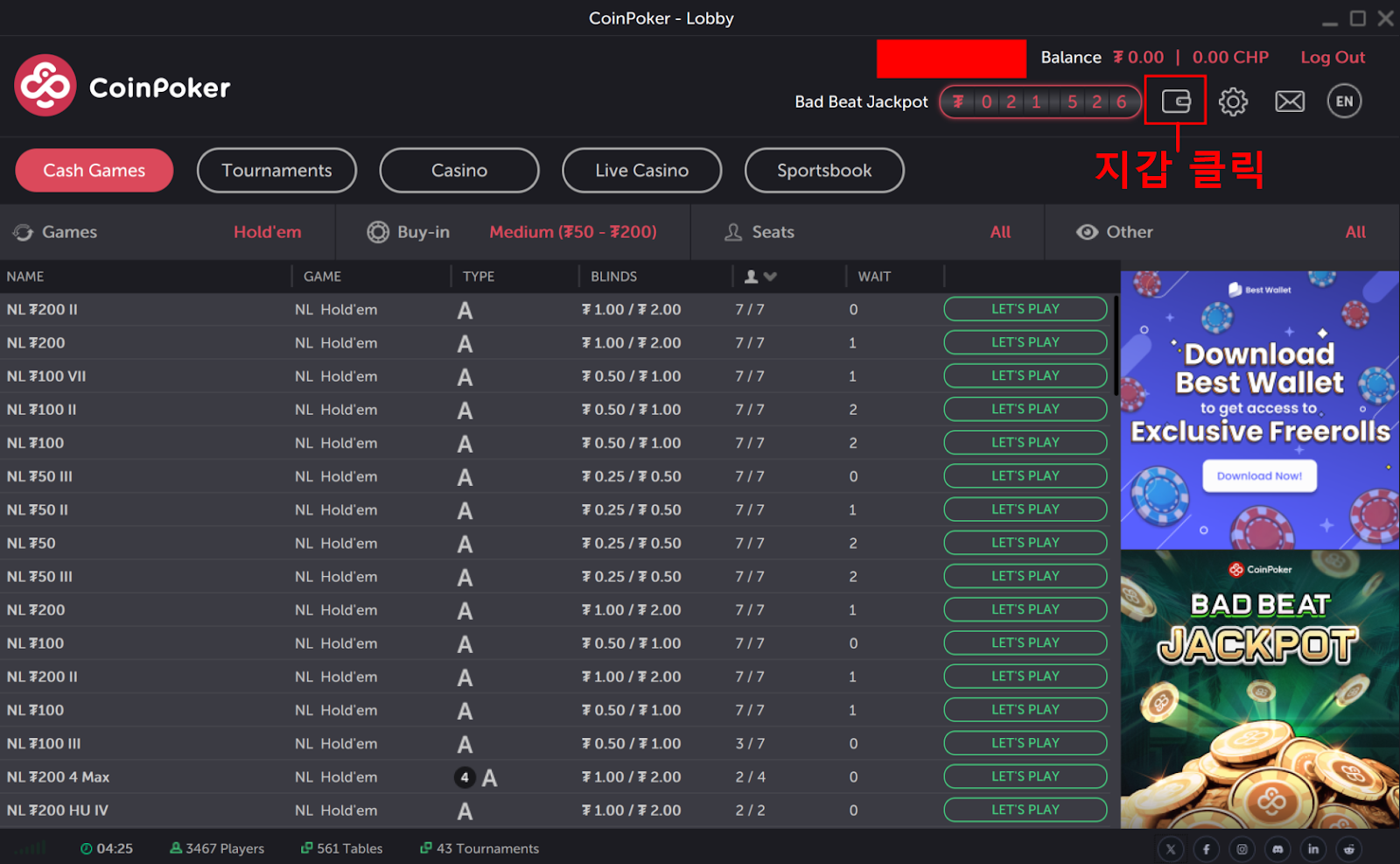1400x864 pixels.
Task: Click the table list scrollbar
Action: click(x=1116, y=346)
